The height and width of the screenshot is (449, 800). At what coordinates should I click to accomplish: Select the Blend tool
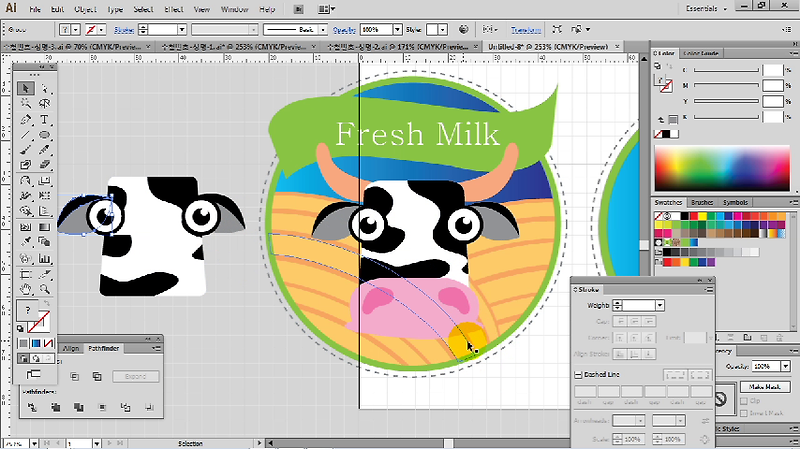(45, 242)
